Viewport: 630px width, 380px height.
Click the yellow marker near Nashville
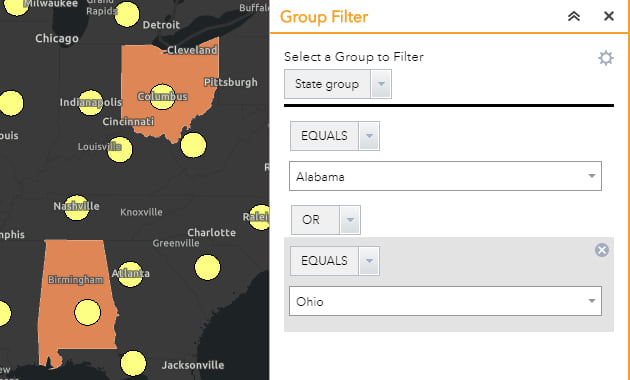[x=76, y=207]
